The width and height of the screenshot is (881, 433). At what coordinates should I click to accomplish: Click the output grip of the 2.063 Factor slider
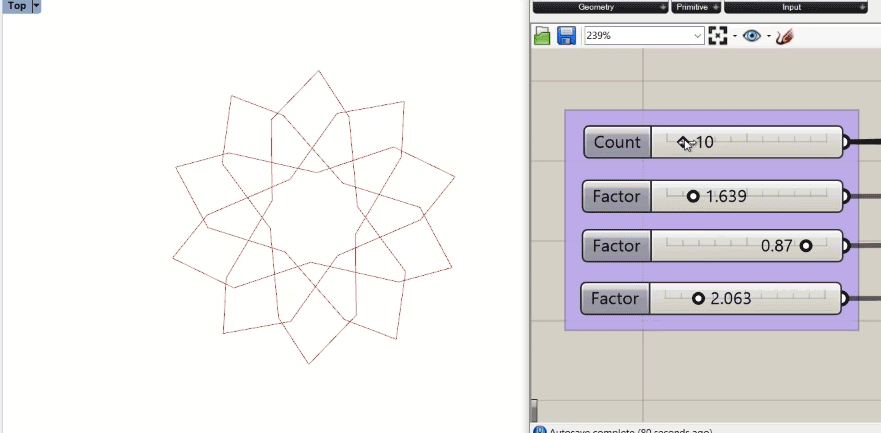click(x=843, y=298)
